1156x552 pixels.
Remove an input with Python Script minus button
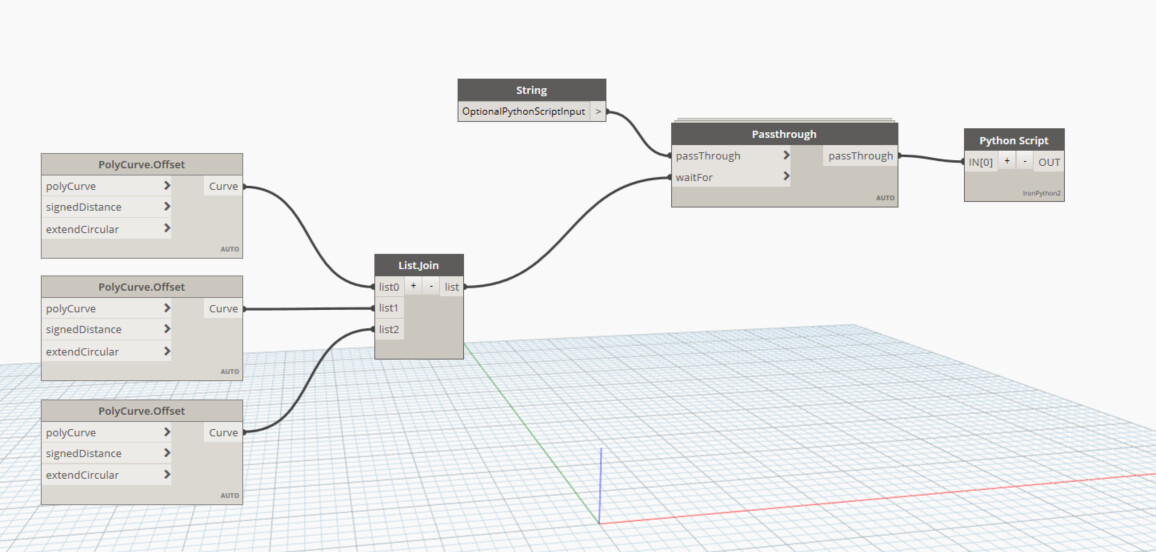click(x=1024, y=161)
